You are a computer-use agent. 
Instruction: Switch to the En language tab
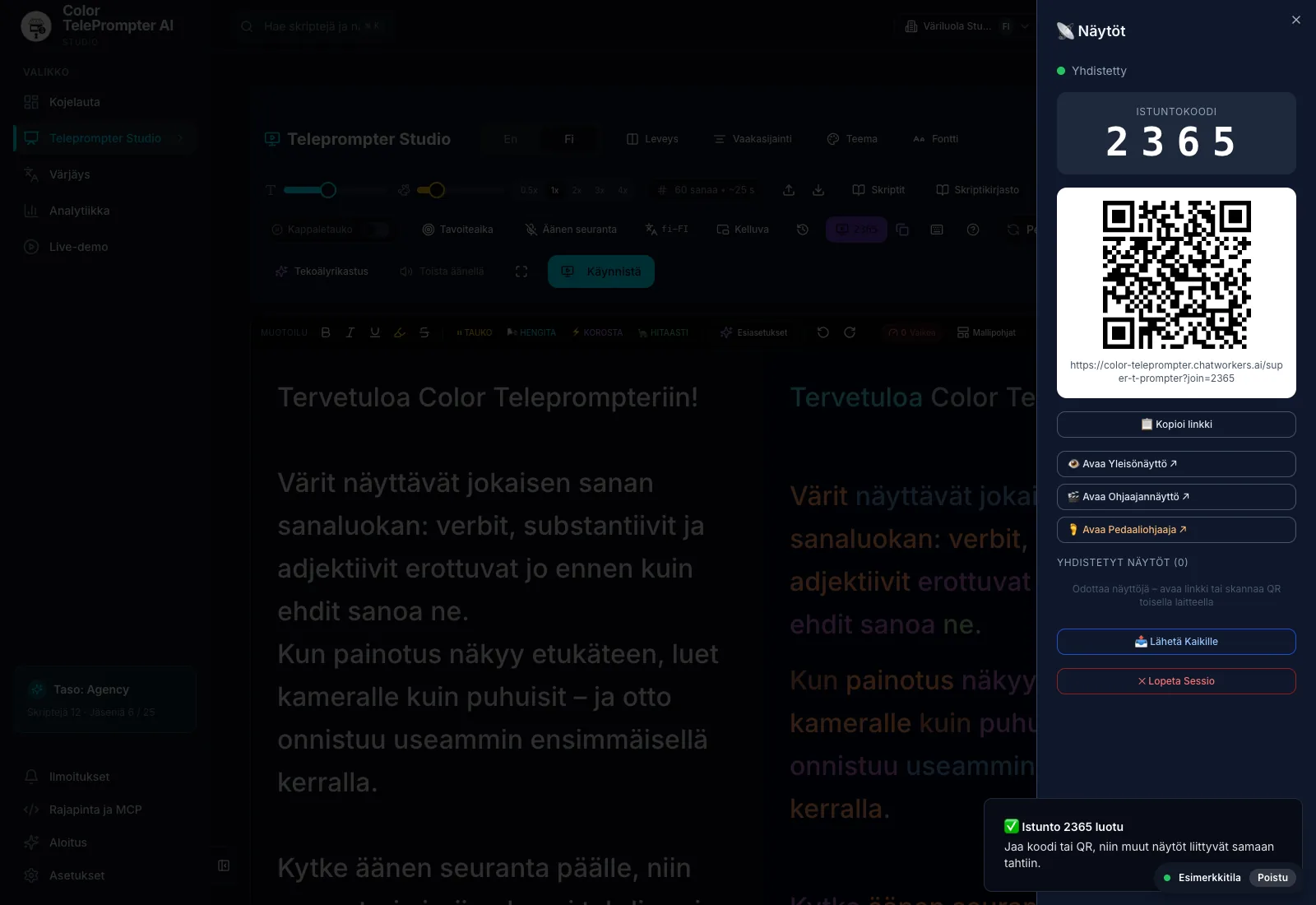[x=511, y=139]
